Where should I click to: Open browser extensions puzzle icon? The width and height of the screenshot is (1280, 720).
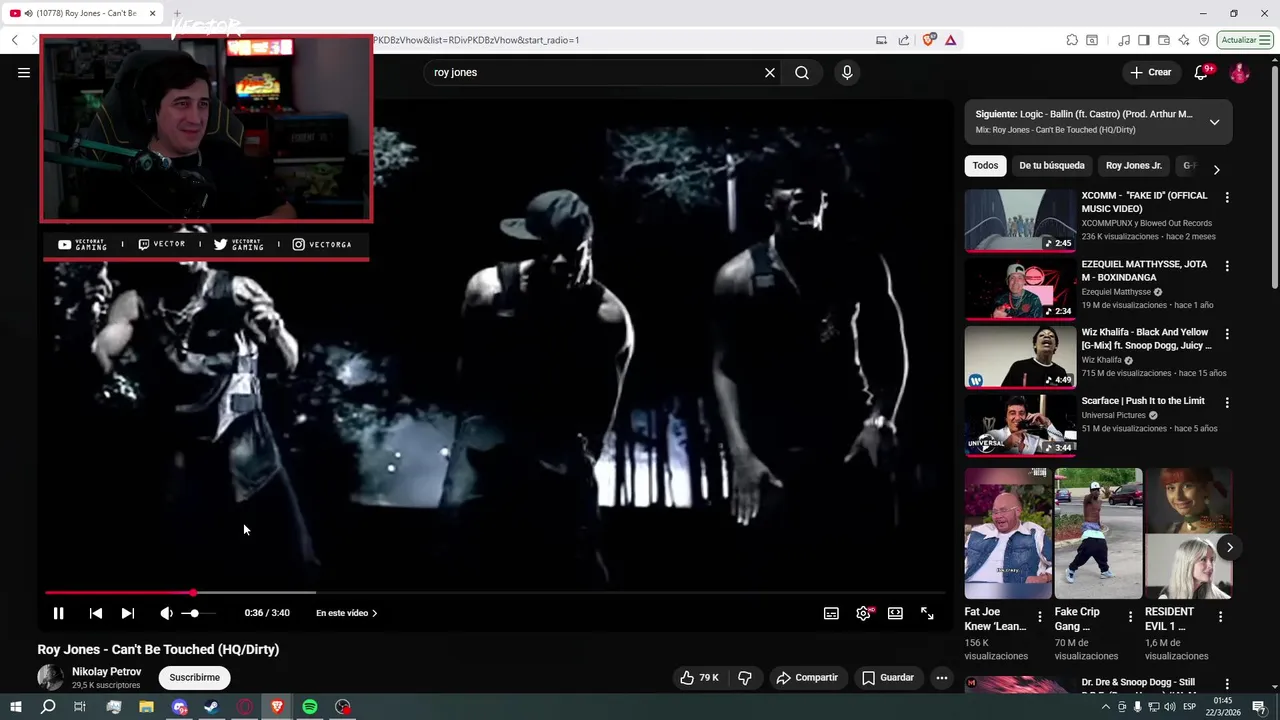click(1072, 40)
